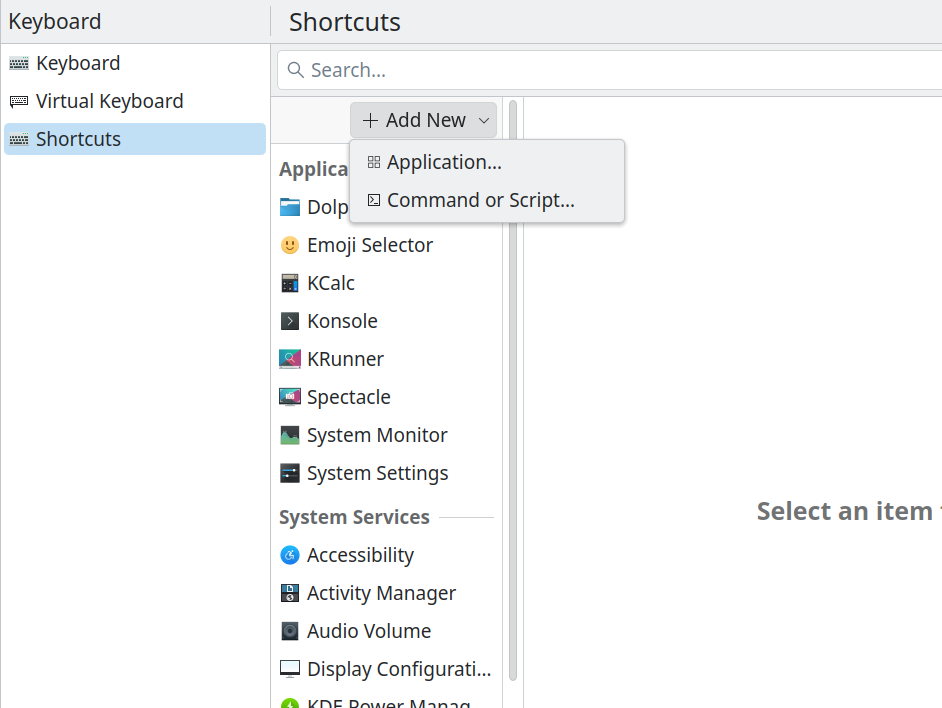The height and width of the screenshot is (708, 942).
Task: Click the Display Configuration monitor icon
Action: tap(290, 669)
